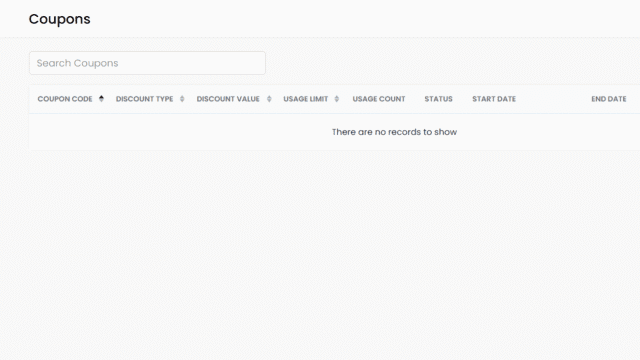This screenshot has width=640, height=360.
Task: Click the USAGE COUNT column header
Action: click(x=379, y=99)
